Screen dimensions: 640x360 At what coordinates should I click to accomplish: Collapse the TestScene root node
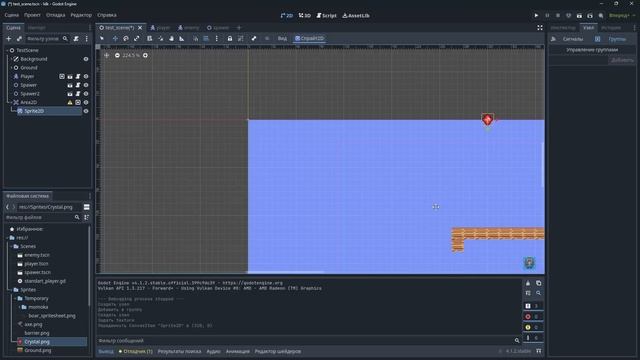[x=7, y=50]
